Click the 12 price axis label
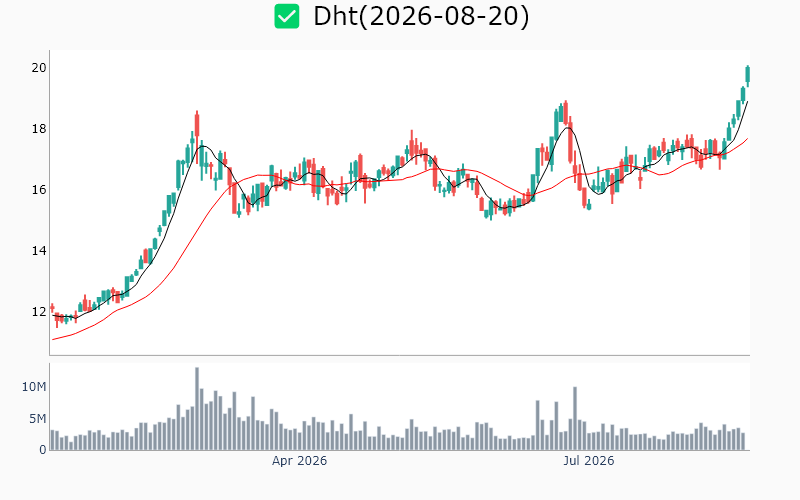 39,312
